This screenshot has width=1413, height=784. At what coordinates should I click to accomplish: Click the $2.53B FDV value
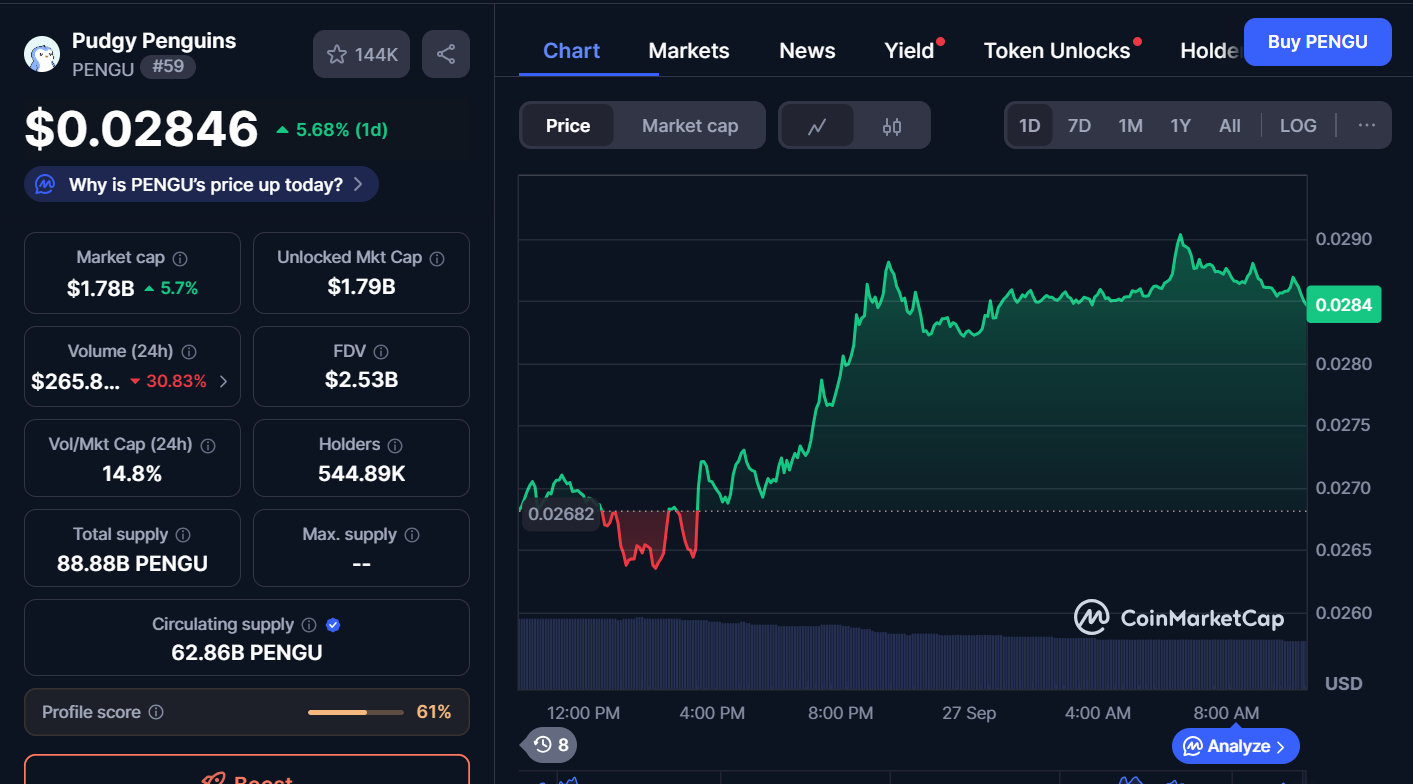pyautogui.click(x=361, y=380)
